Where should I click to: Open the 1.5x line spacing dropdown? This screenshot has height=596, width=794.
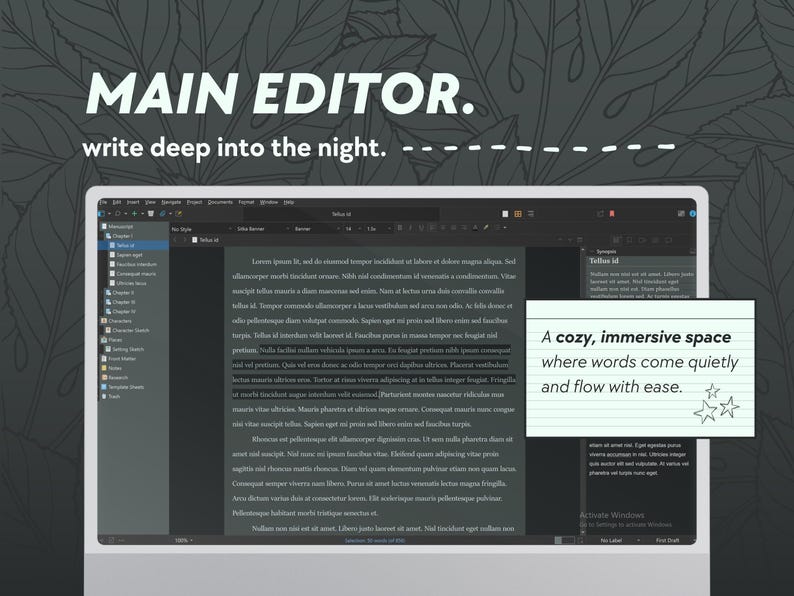coord(379,229)
